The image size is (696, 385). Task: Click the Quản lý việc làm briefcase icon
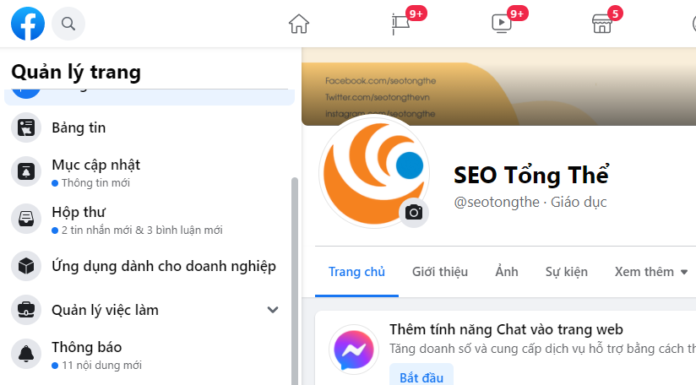[26, 310]
